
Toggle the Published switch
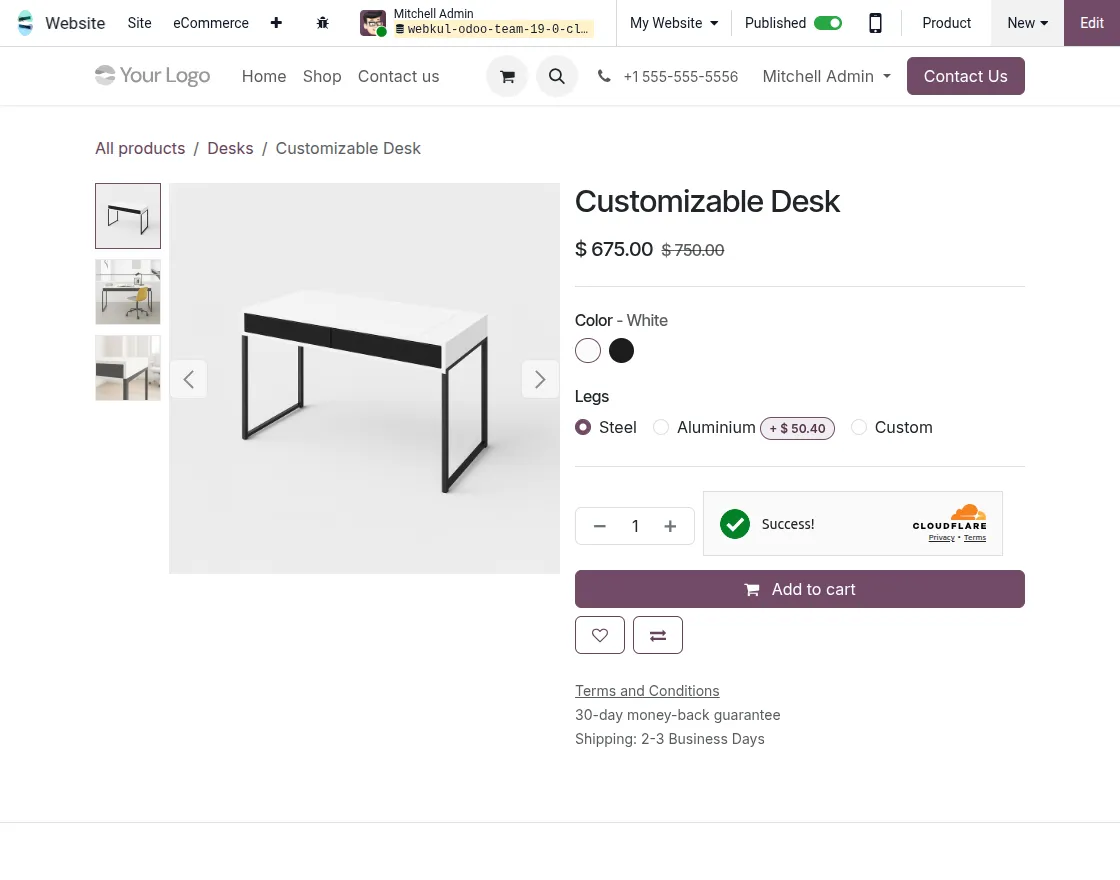(x=827, y=23)
